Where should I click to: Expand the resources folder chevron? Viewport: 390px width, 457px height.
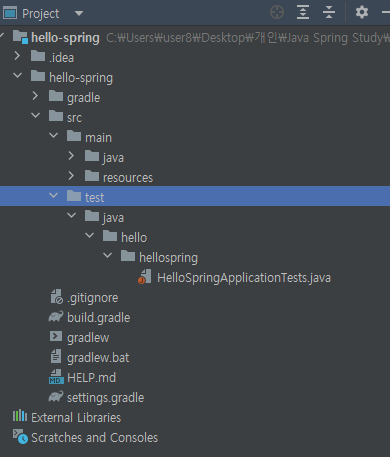(71, 176)
